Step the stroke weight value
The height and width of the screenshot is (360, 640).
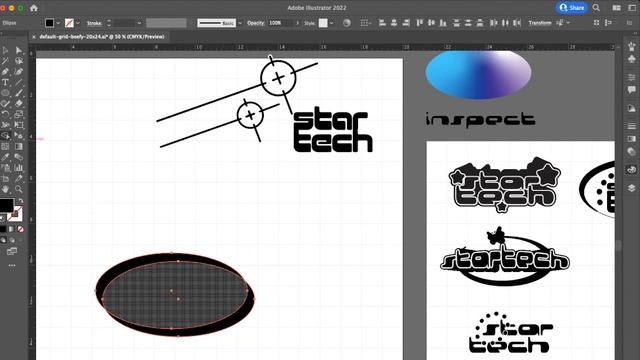coord(109,23)
